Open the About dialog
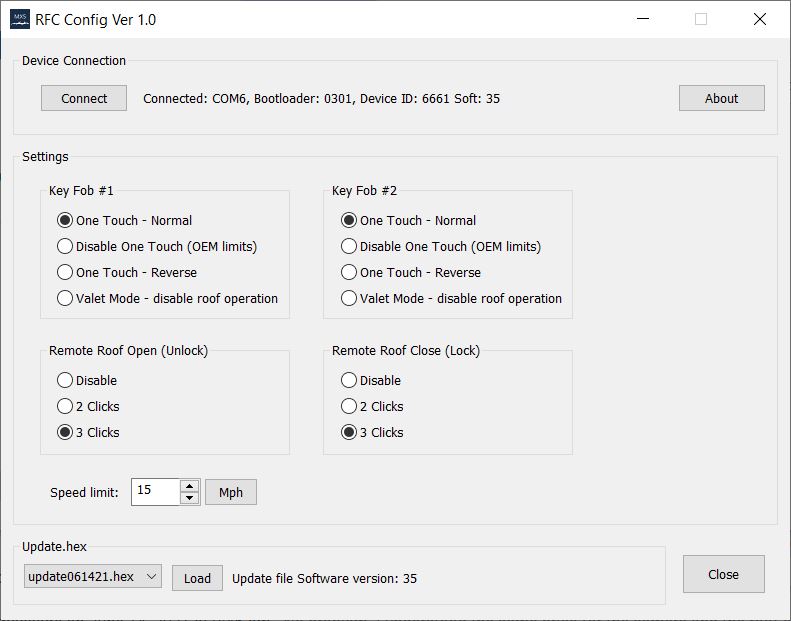The width and height of the screenshot is (791, 621). pyautogui.click(x=721, y=98)
